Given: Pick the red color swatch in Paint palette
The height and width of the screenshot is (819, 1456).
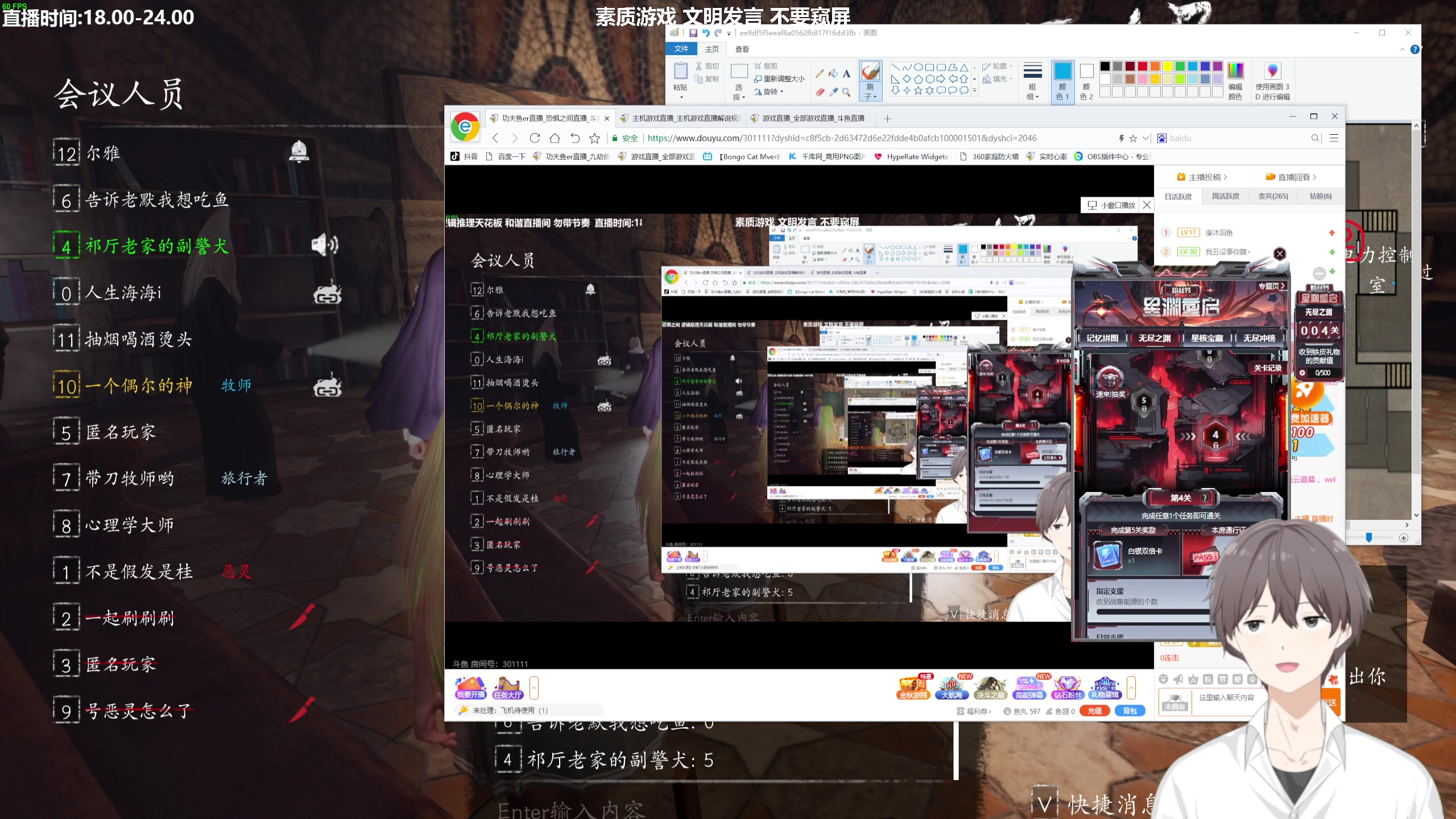Looking at the screenshot, I should coord(1143,67).
